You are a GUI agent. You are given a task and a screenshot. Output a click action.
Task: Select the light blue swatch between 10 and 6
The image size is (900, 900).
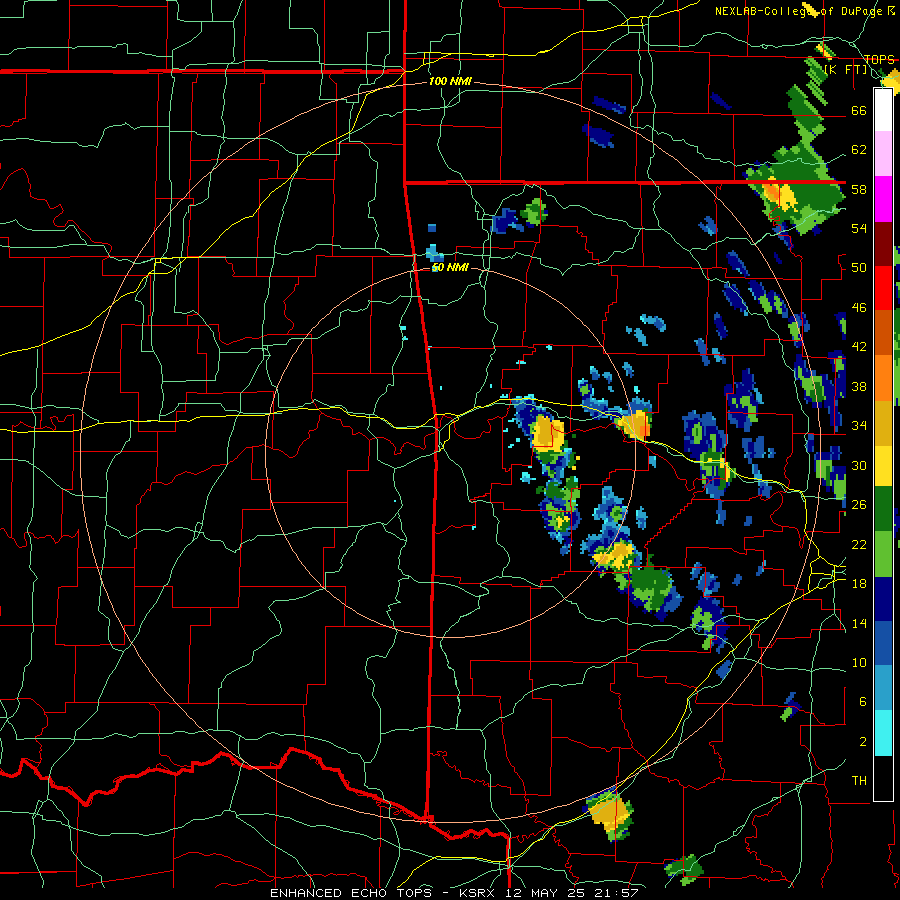click(x=883, y=687)
